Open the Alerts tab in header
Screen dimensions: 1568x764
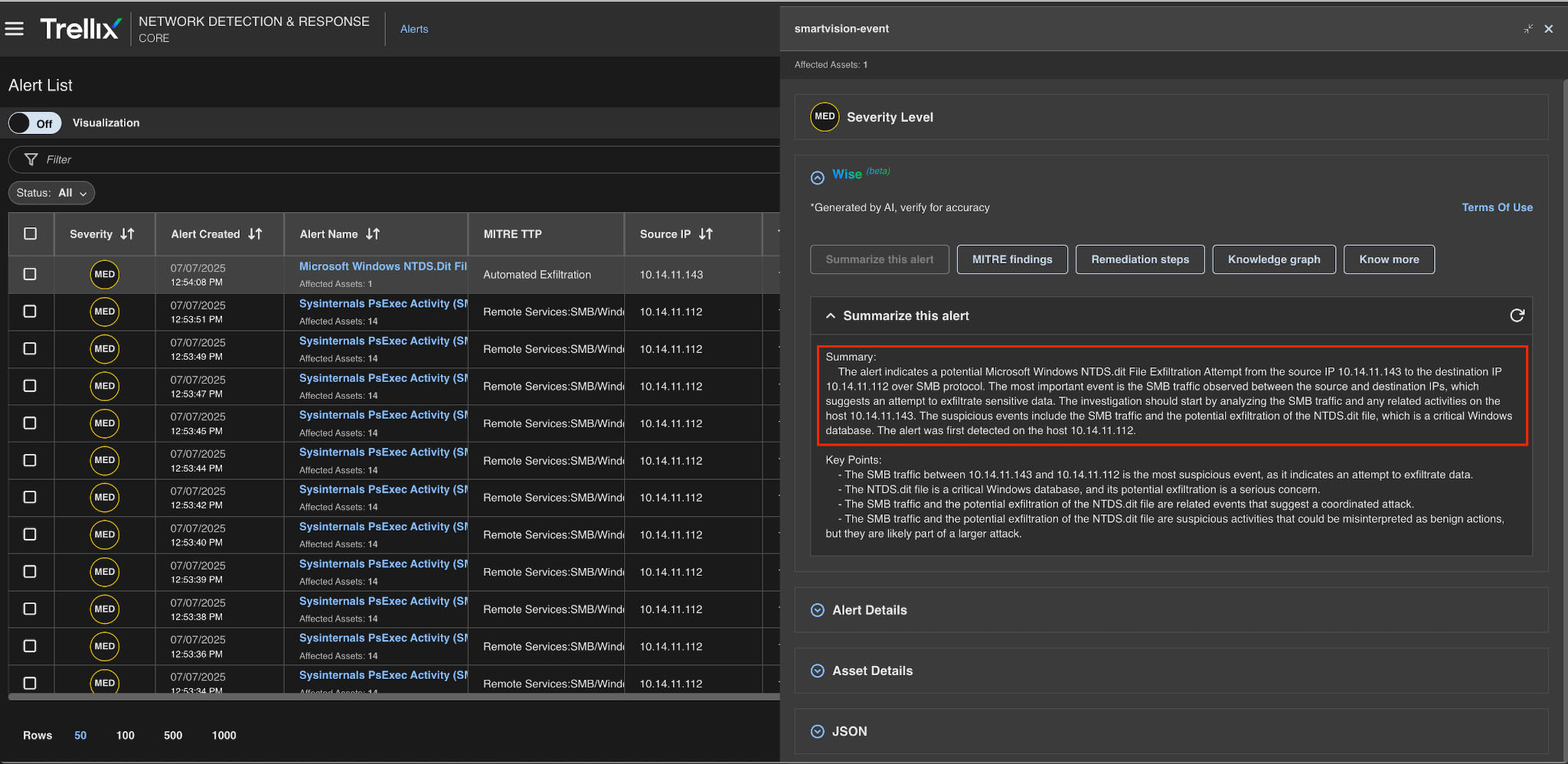point(414,29)
